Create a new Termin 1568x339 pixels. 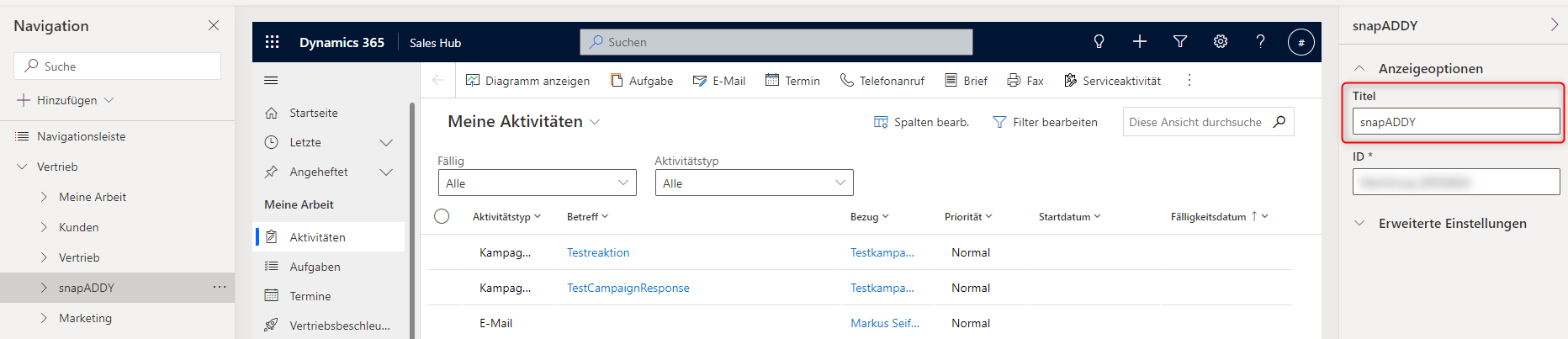coord(792,81)
